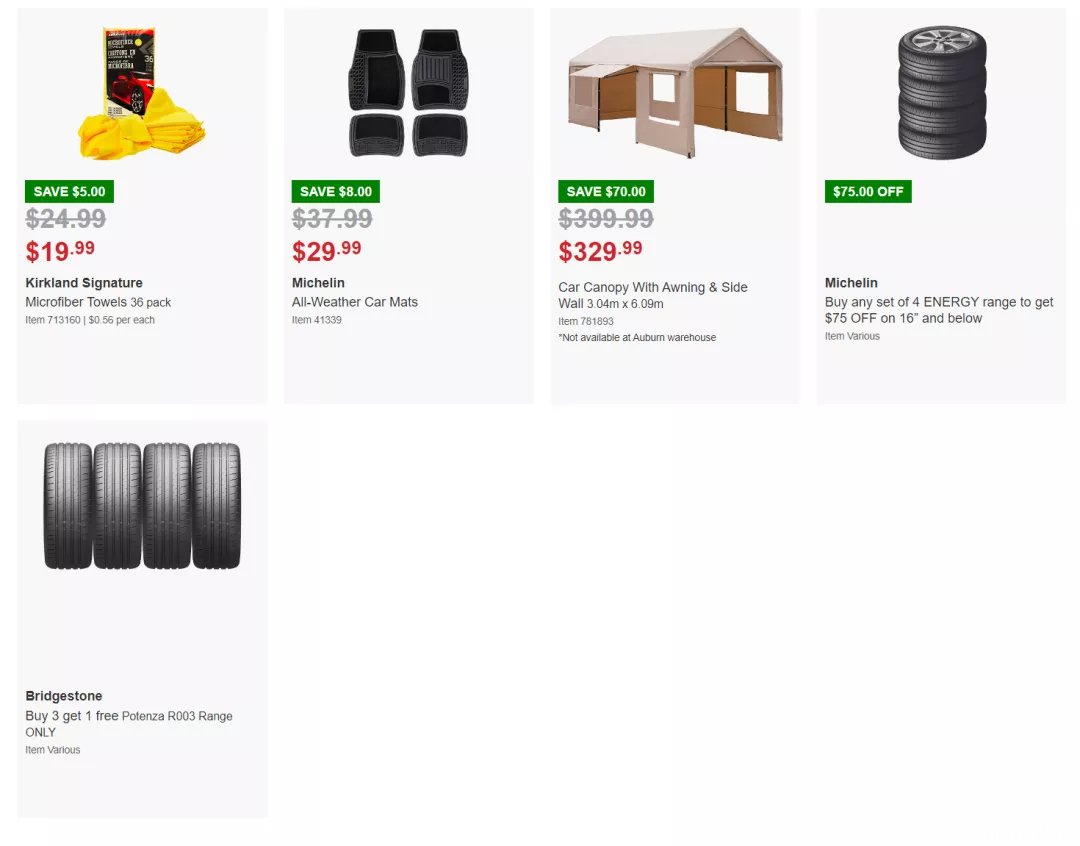Click the SAVE $5.00 badge
The width and height of the screenshot is (1080, 846).
click(x=70, y=192)
